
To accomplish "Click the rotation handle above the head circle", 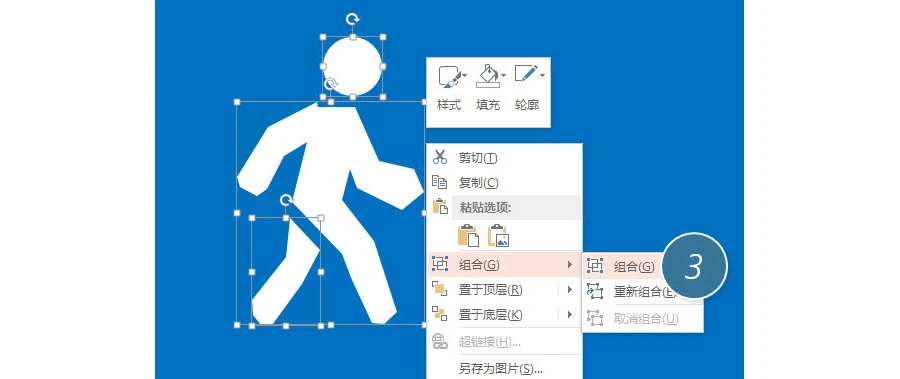I will point(353,20).
